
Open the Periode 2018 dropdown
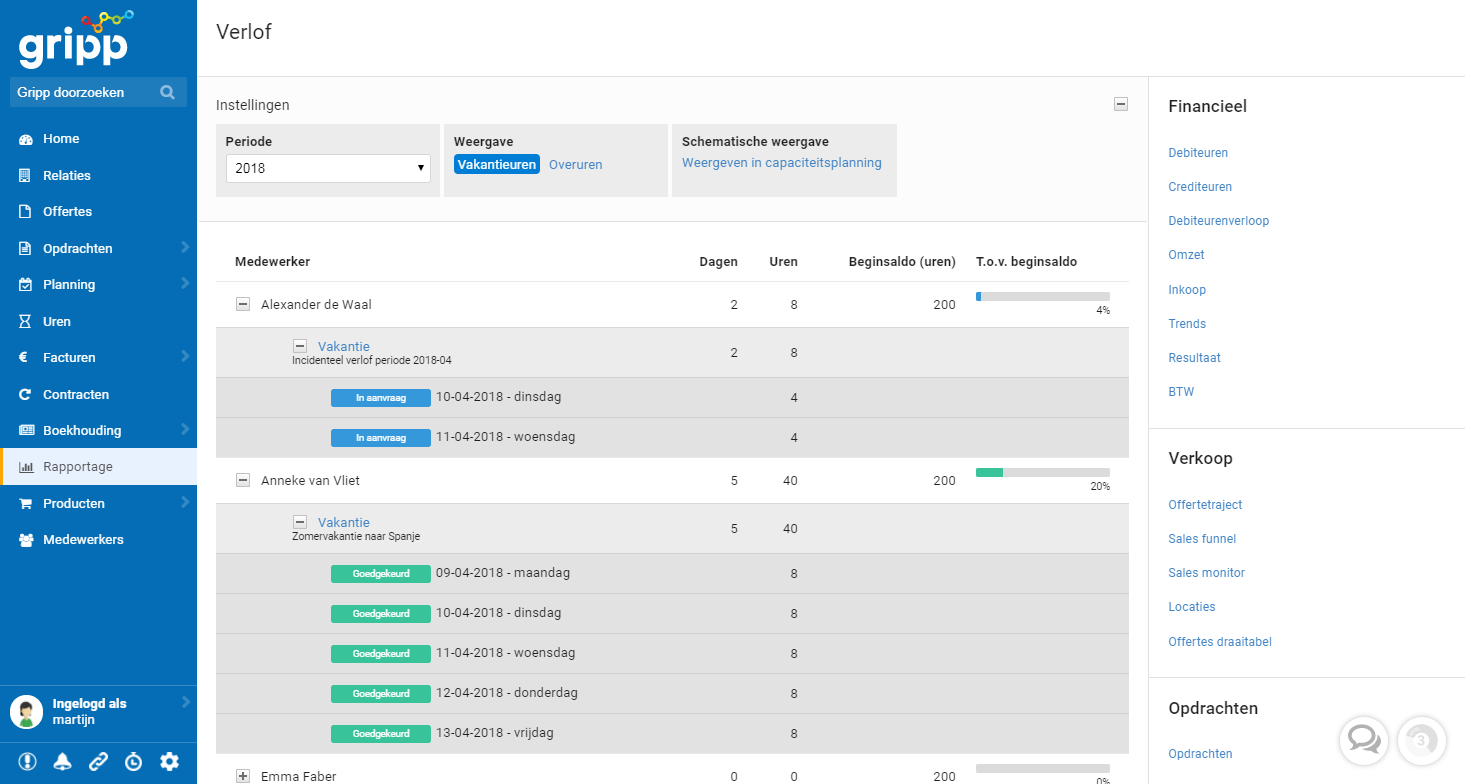(x=328, y=168)
